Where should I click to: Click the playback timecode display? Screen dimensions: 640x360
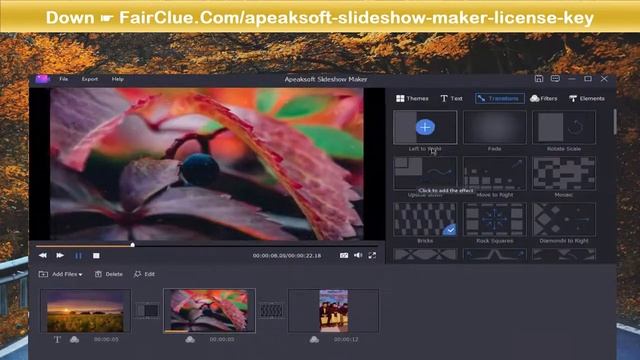tap(287, 256)
